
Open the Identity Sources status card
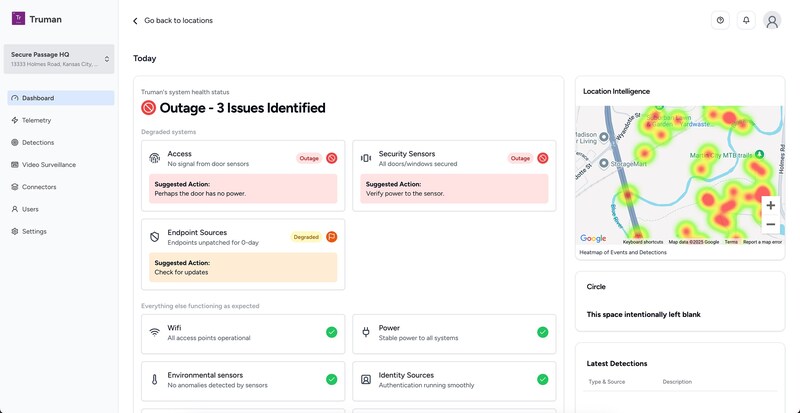454,380
